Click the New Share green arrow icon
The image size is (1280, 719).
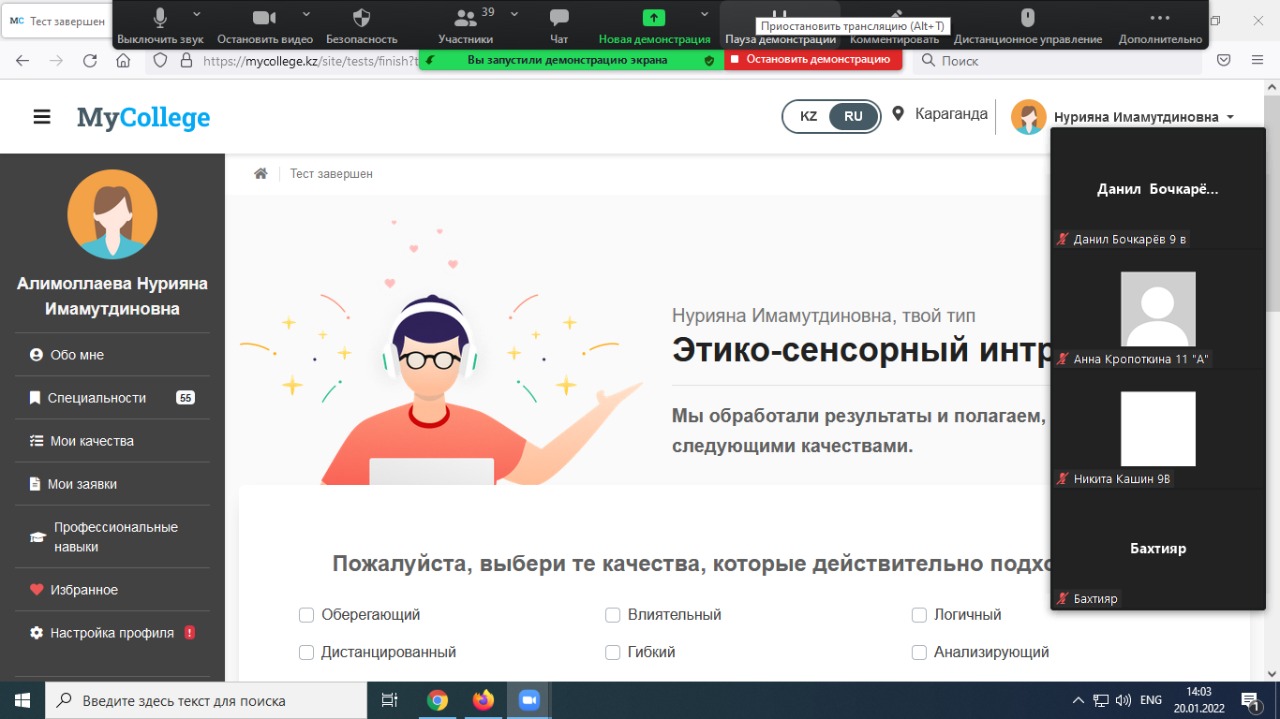click(653, 18)
